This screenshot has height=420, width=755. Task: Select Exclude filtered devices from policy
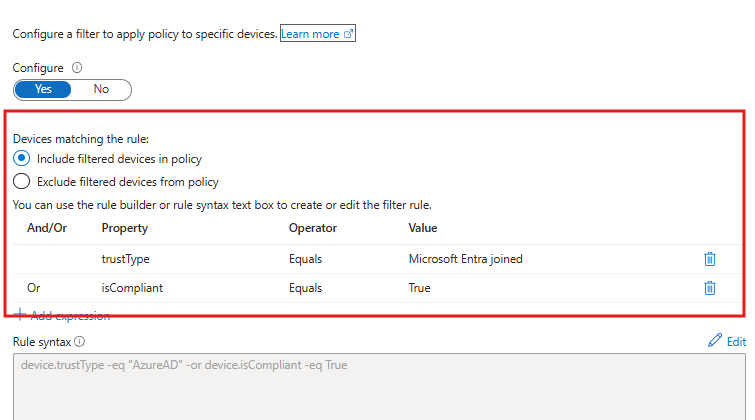pyautogui.click(x=21, y=181)
